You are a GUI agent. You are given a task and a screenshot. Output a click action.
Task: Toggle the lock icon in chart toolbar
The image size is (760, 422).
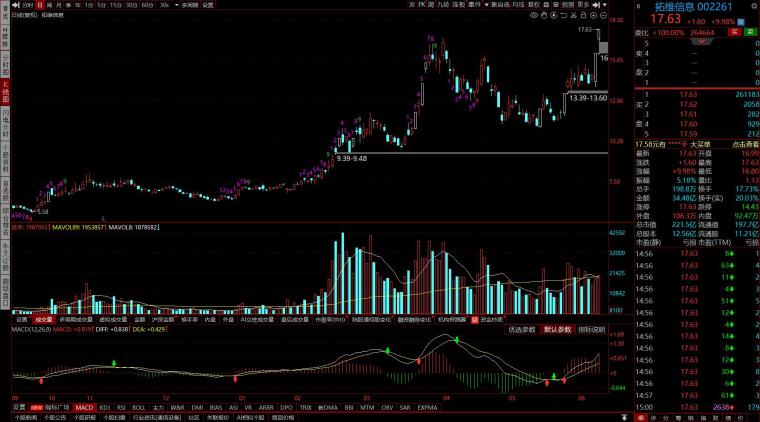[584, 16]
